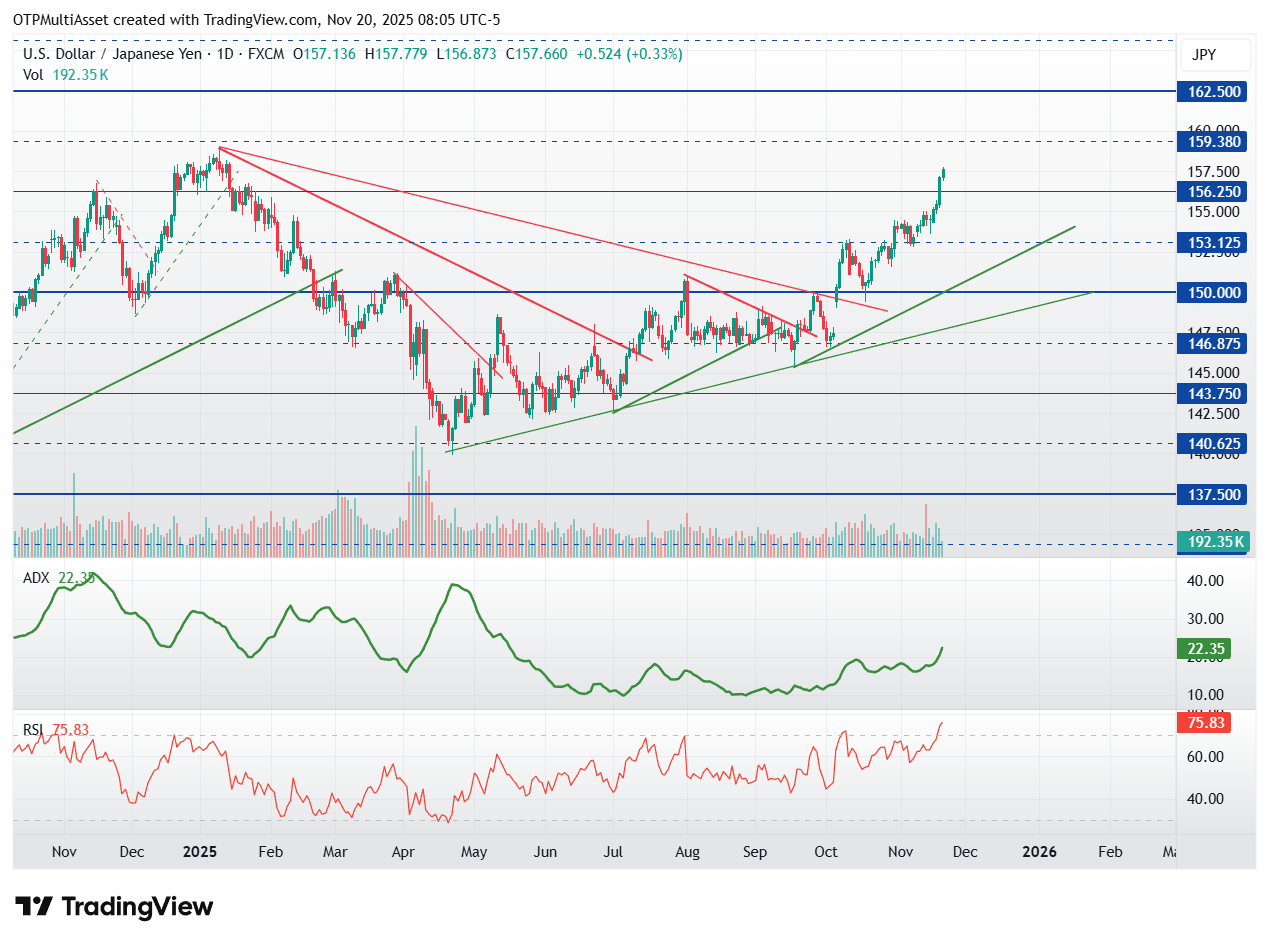
Task: Click the red 75.83 RSI value label
Action: click(1205, 722)
